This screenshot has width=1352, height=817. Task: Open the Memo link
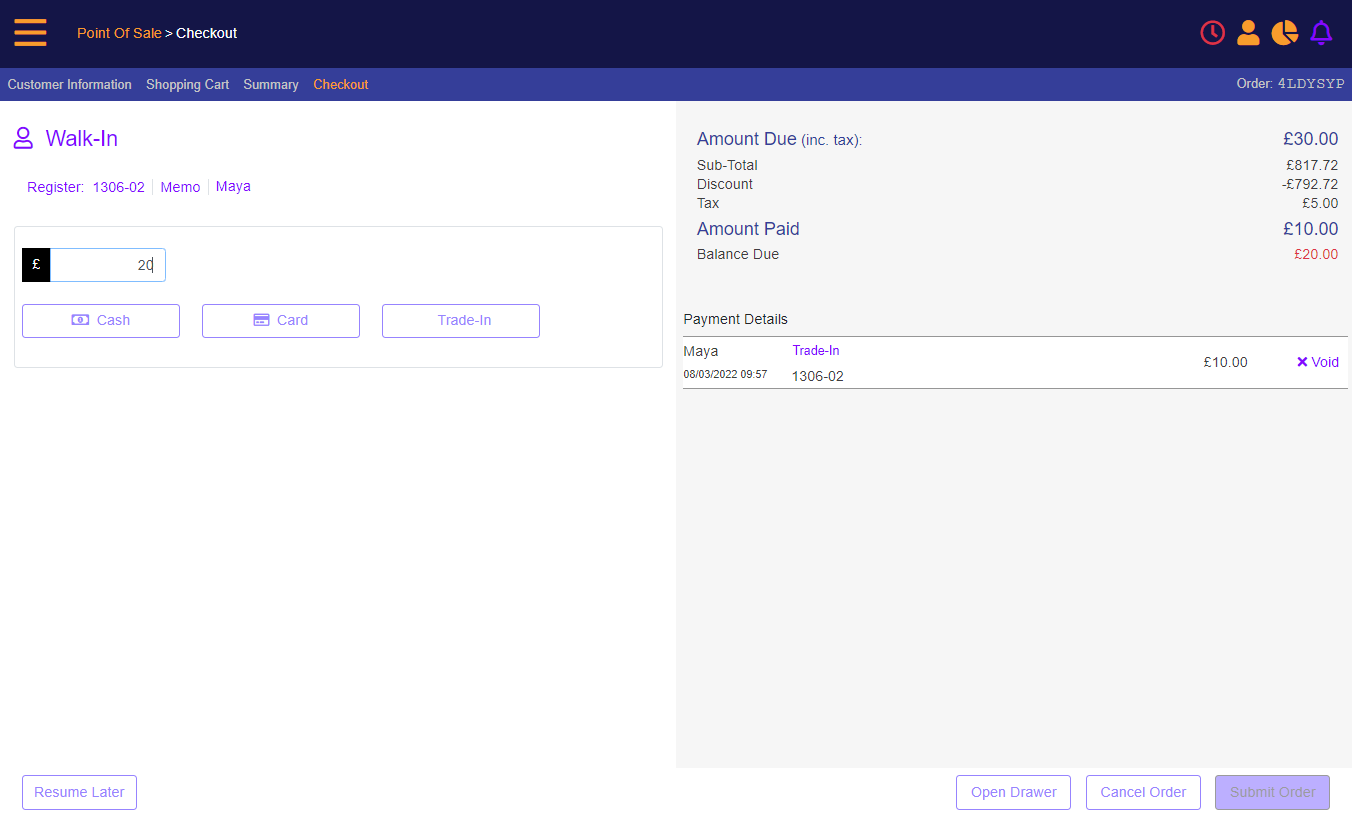[180, 187]
